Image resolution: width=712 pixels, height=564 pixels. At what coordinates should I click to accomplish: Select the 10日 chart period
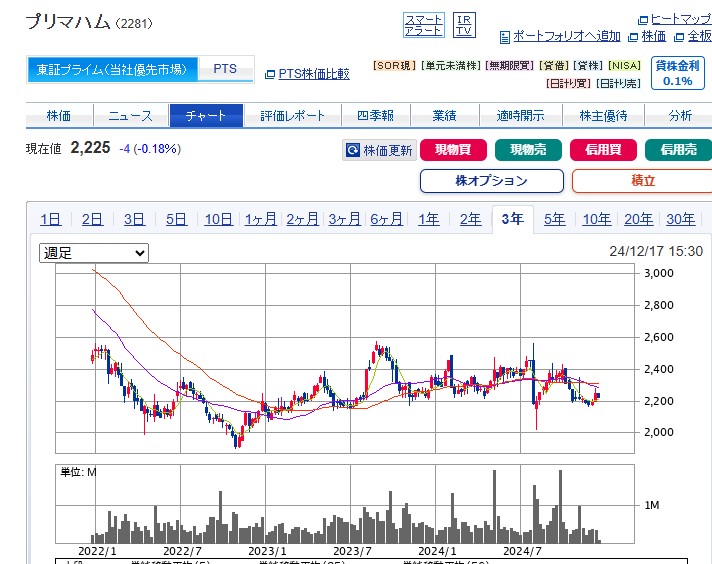pos(218,219)
